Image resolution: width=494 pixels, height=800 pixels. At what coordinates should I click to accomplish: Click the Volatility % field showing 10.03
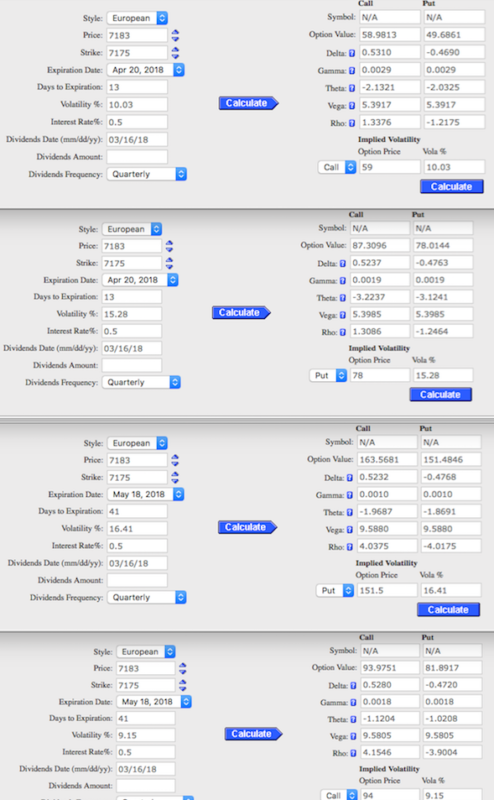[137, 105]
